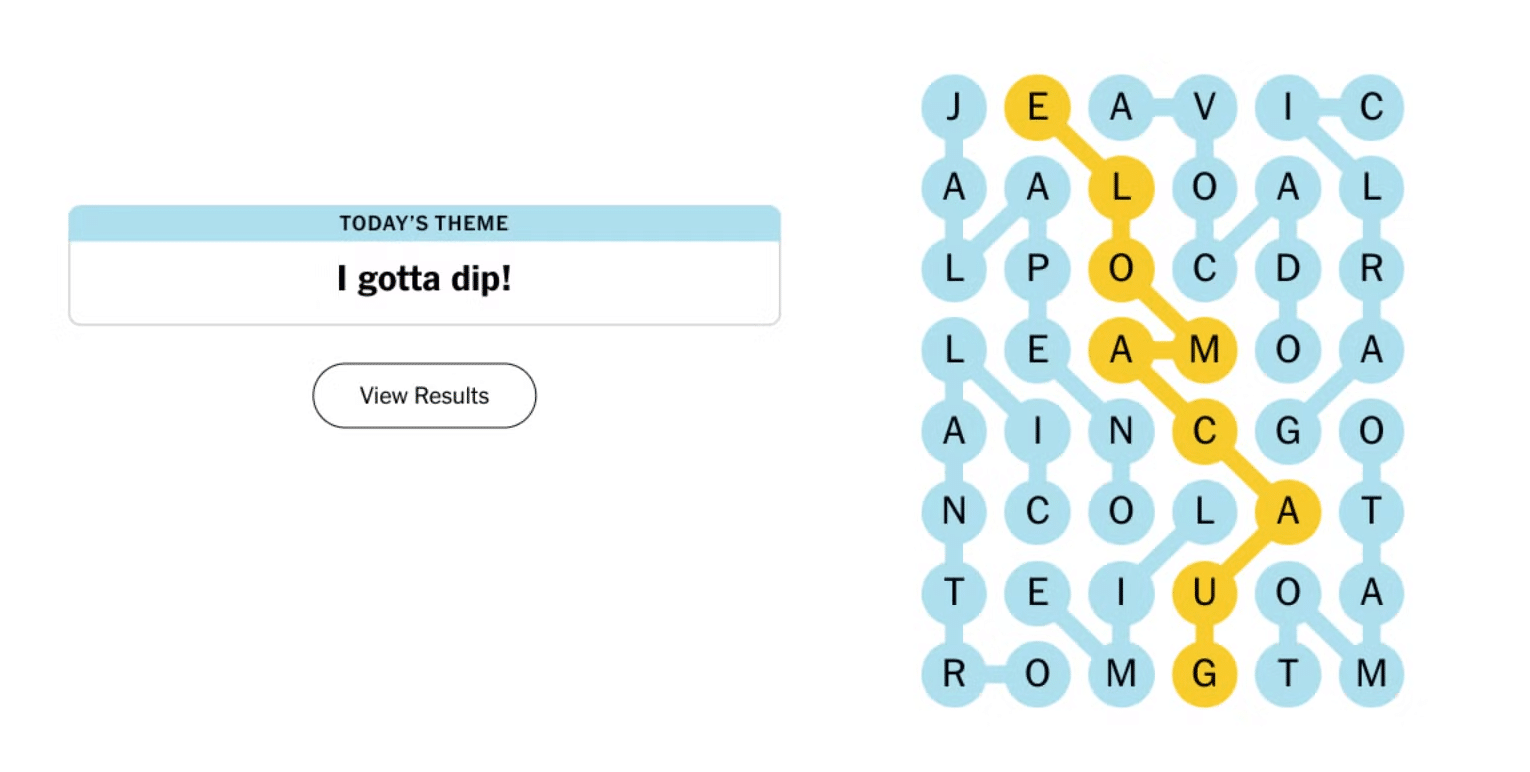Tap the letter M in TOMATO
This screenshot has height=772, width=1530.
pos(1372,676)
